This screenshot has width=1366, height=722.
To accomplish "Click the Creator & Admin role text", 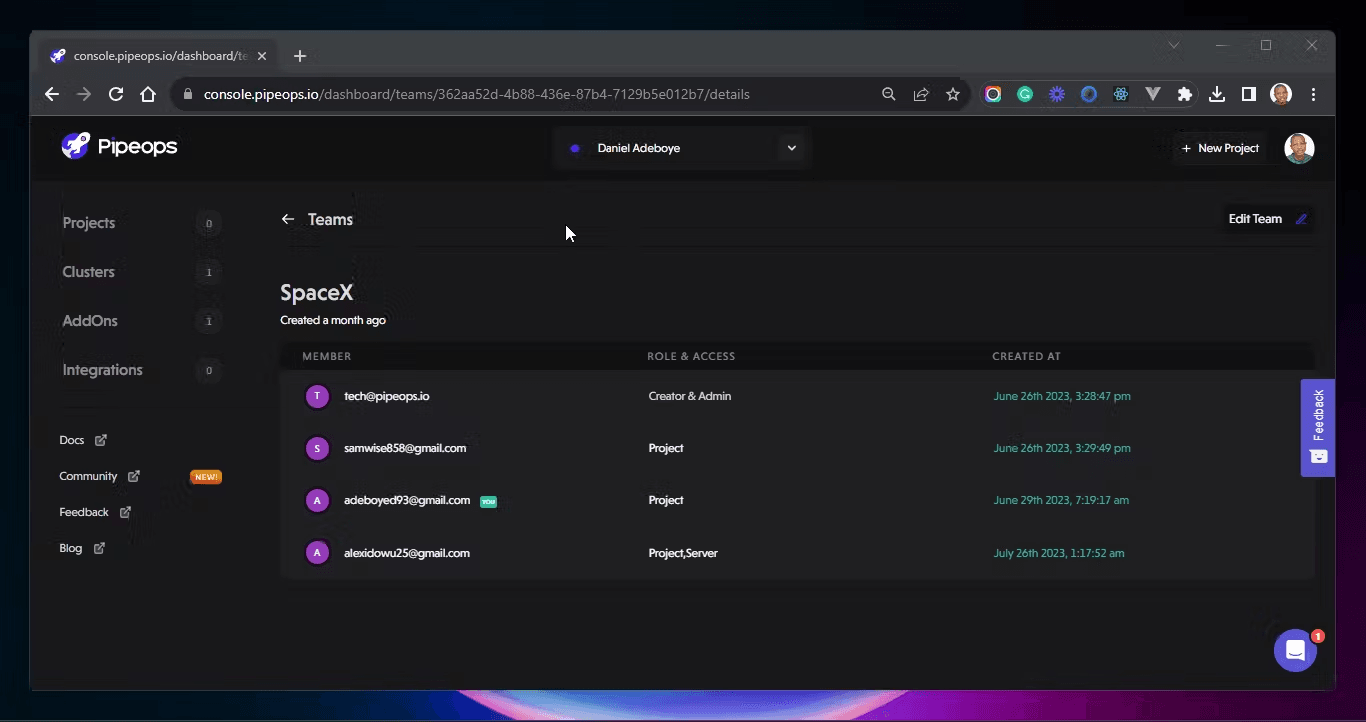I will (x=690, y=396).
